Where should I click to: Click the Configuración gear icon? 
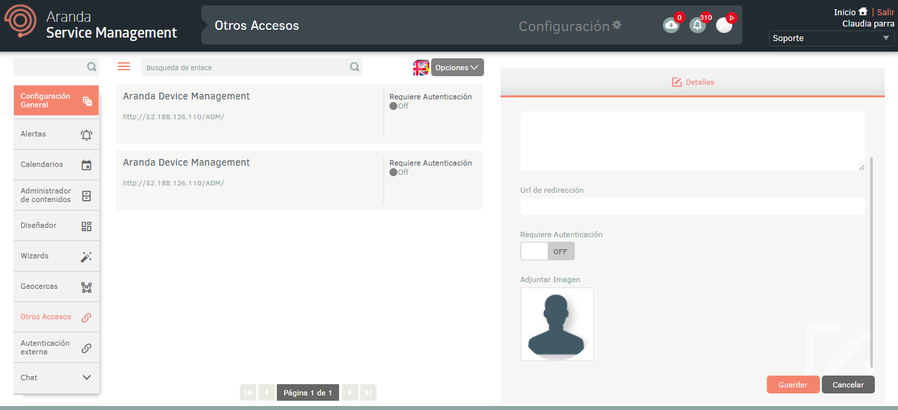(617, 25)
